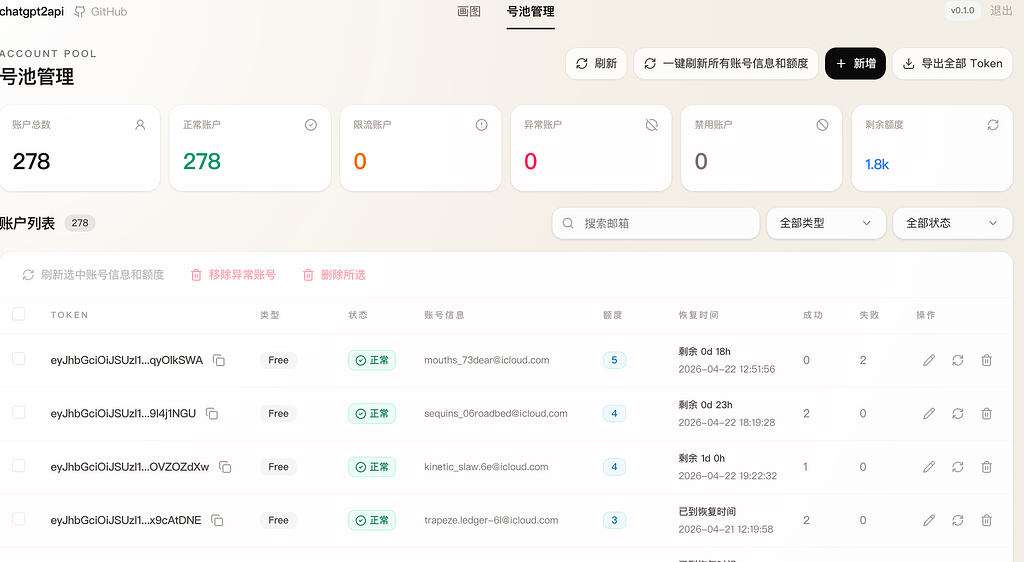Click email sequins_06roadbed@icloud.com
Image resolution: width=1024 pixels, height=562 pixels.
coord(496,414)
